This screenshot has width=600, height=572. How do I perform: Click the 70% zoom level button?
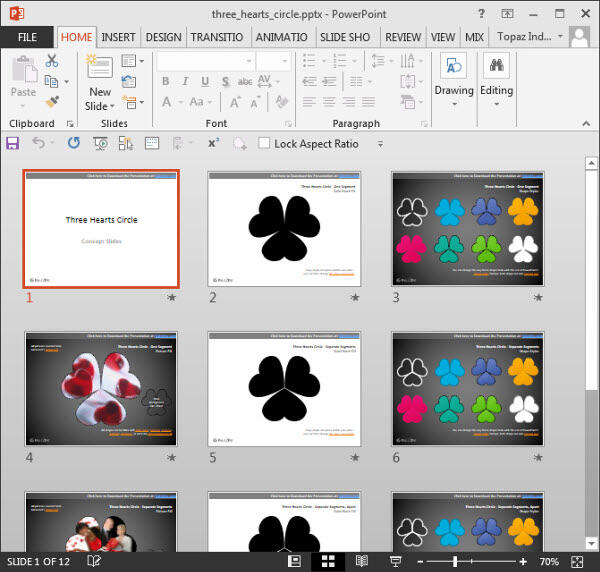pos(549,562)
